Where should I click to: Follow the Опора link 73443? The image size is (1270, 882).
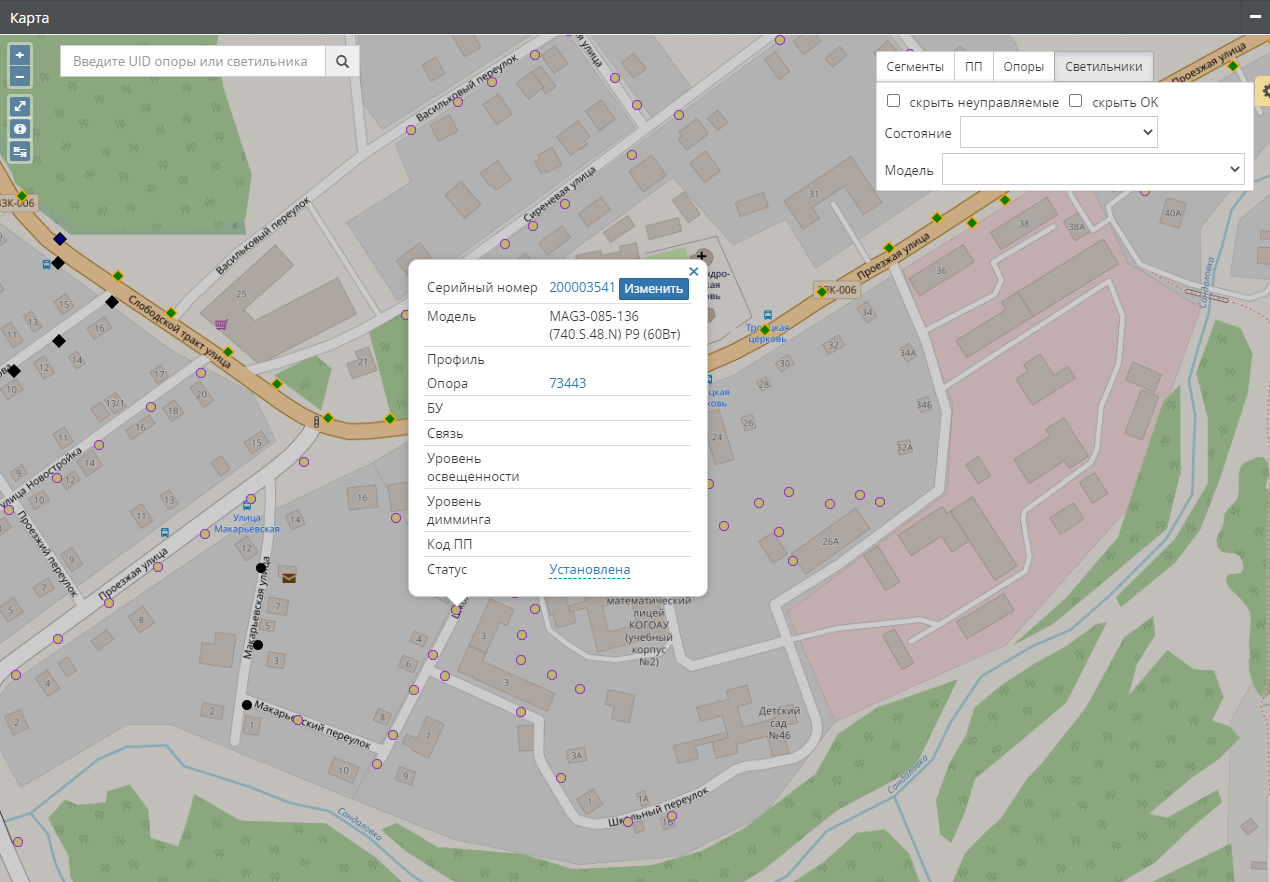click(567, 383)
